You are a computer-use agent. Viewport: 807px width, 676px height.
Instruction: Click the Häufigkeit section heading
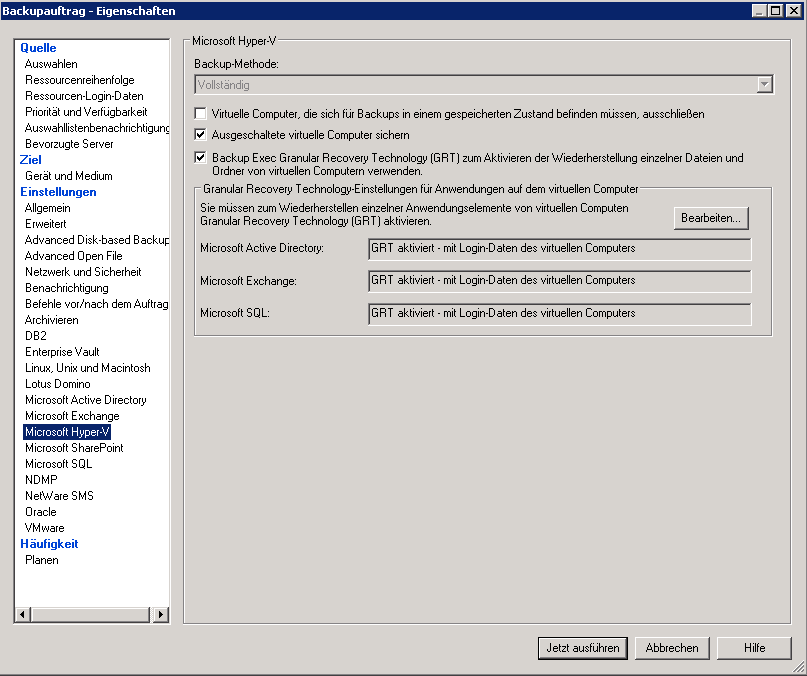pyautogui.click(x=49, y=544)
